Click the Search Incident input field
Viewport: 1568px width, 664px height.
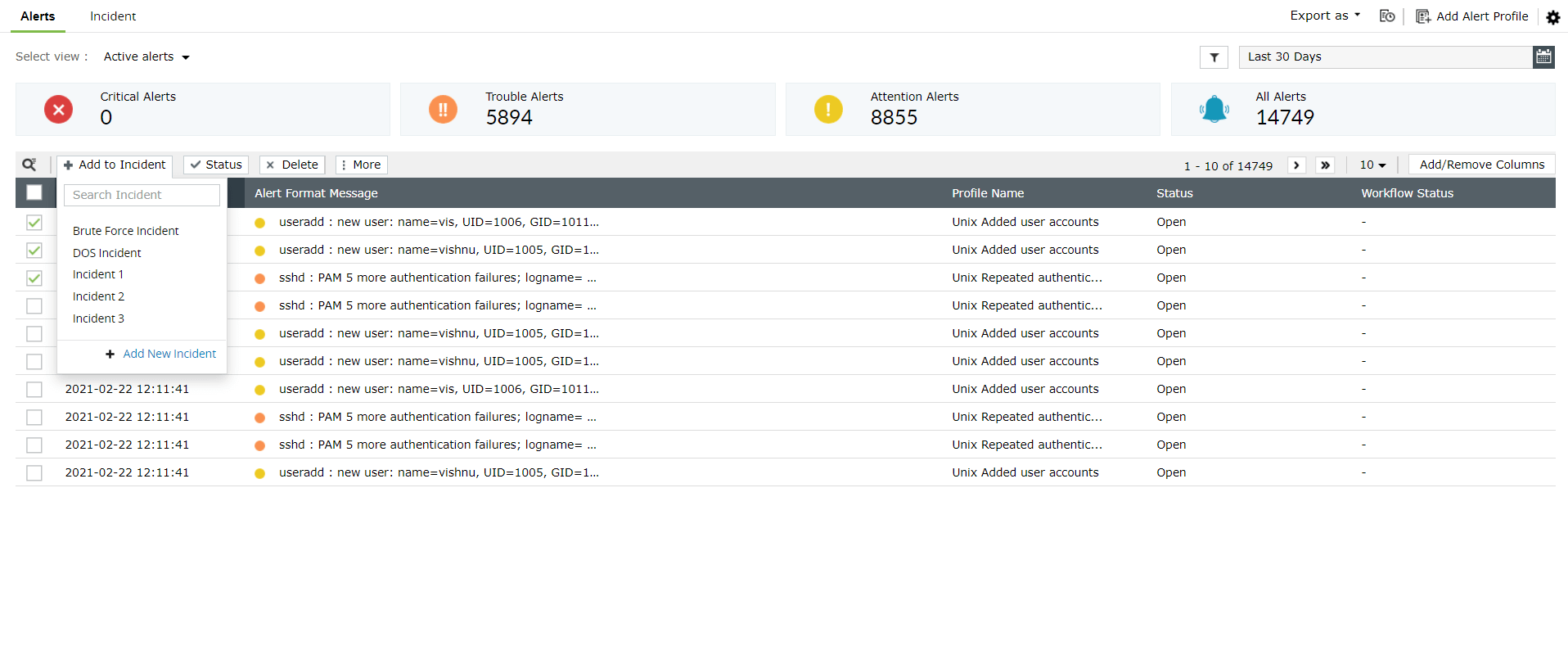142,195
